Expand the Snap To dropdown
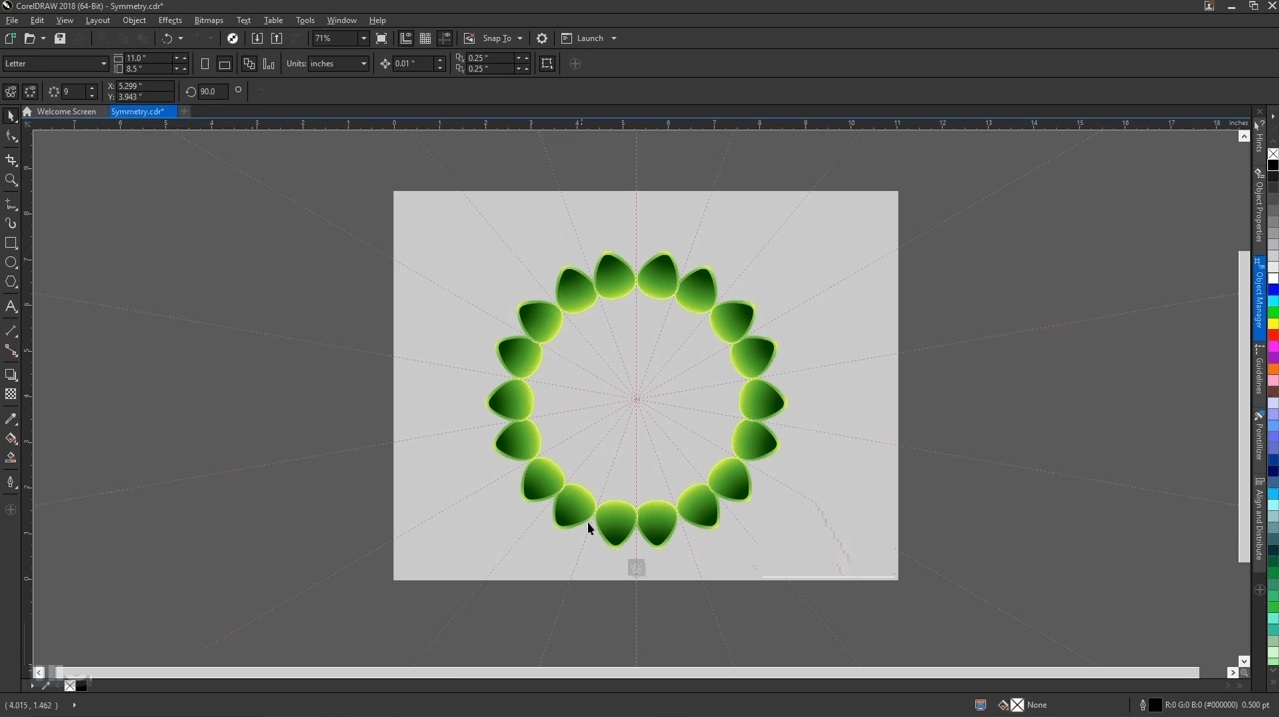The image size is (1279, 717). 520,38
